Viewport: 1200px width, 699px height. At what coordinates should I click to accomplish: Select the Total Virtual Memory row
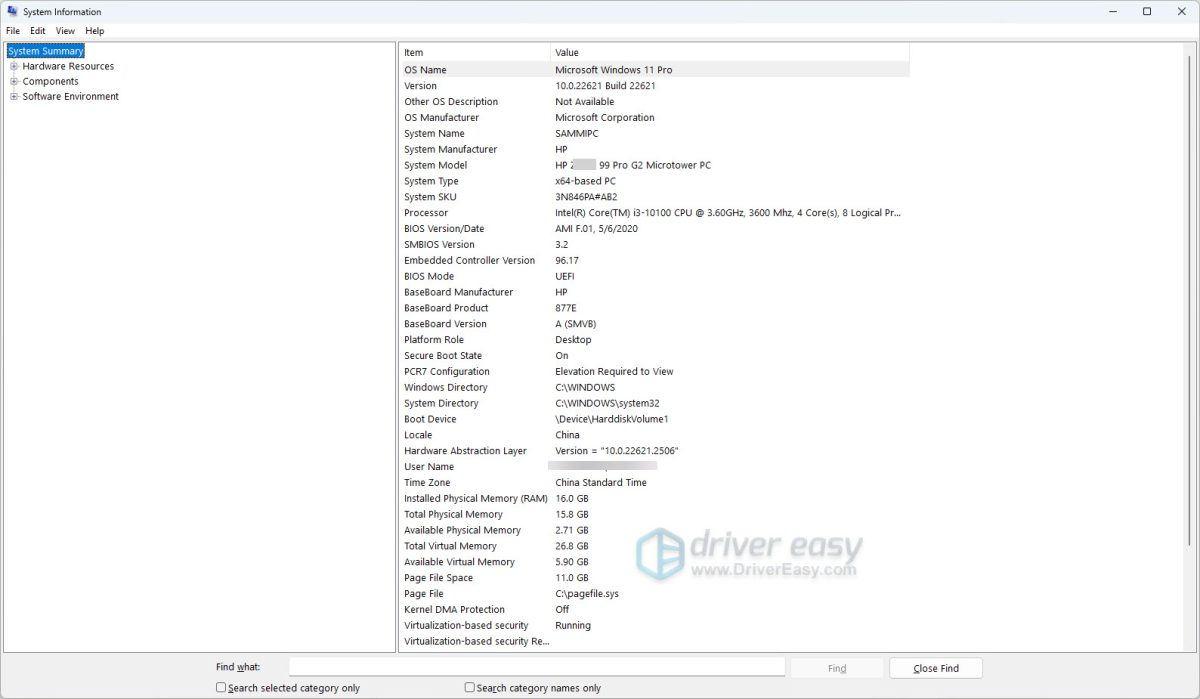tap(655, 546)
